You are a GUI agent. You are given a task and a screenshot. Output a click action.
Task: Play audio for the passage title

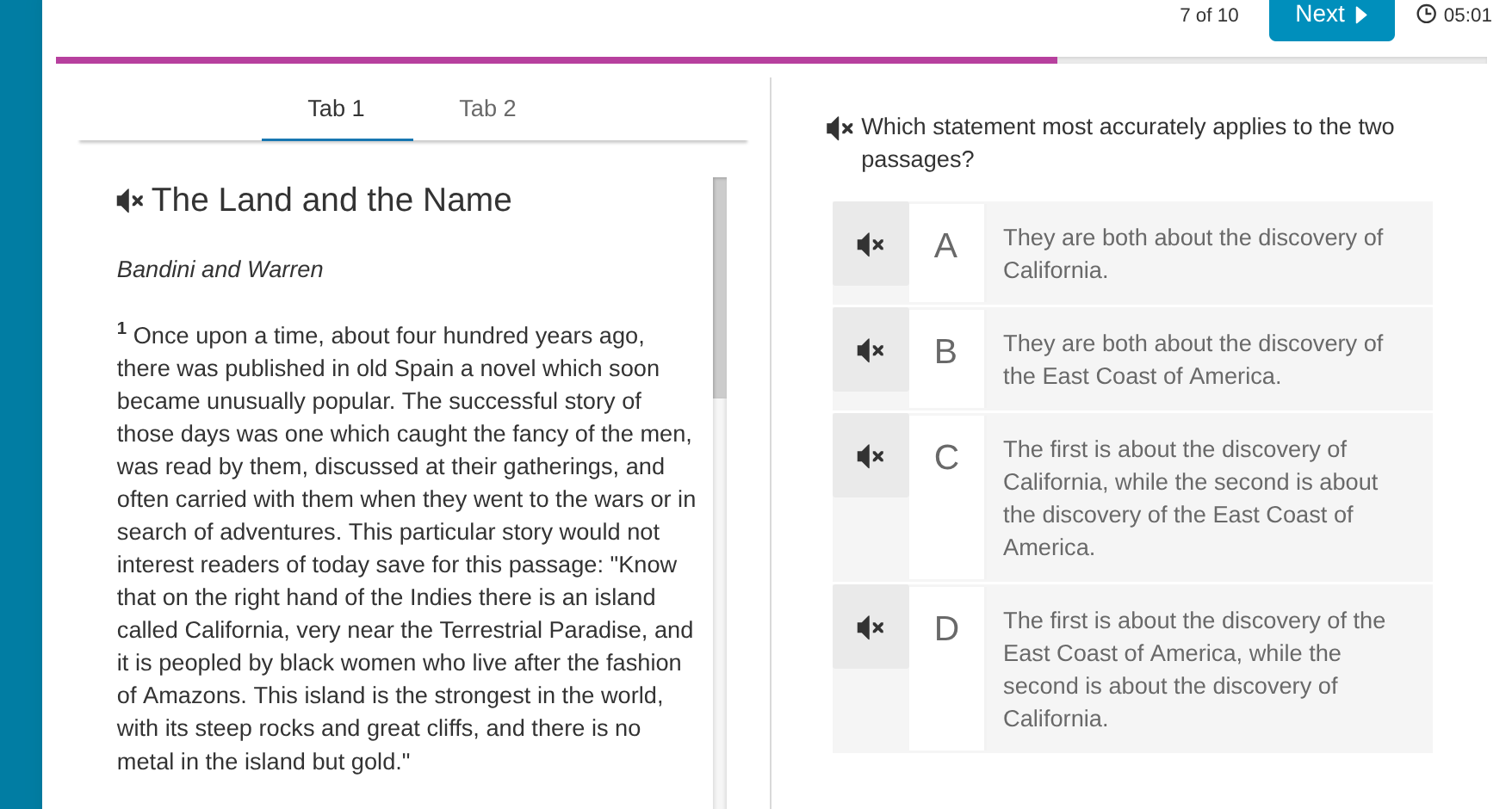(x=129, y=201)
